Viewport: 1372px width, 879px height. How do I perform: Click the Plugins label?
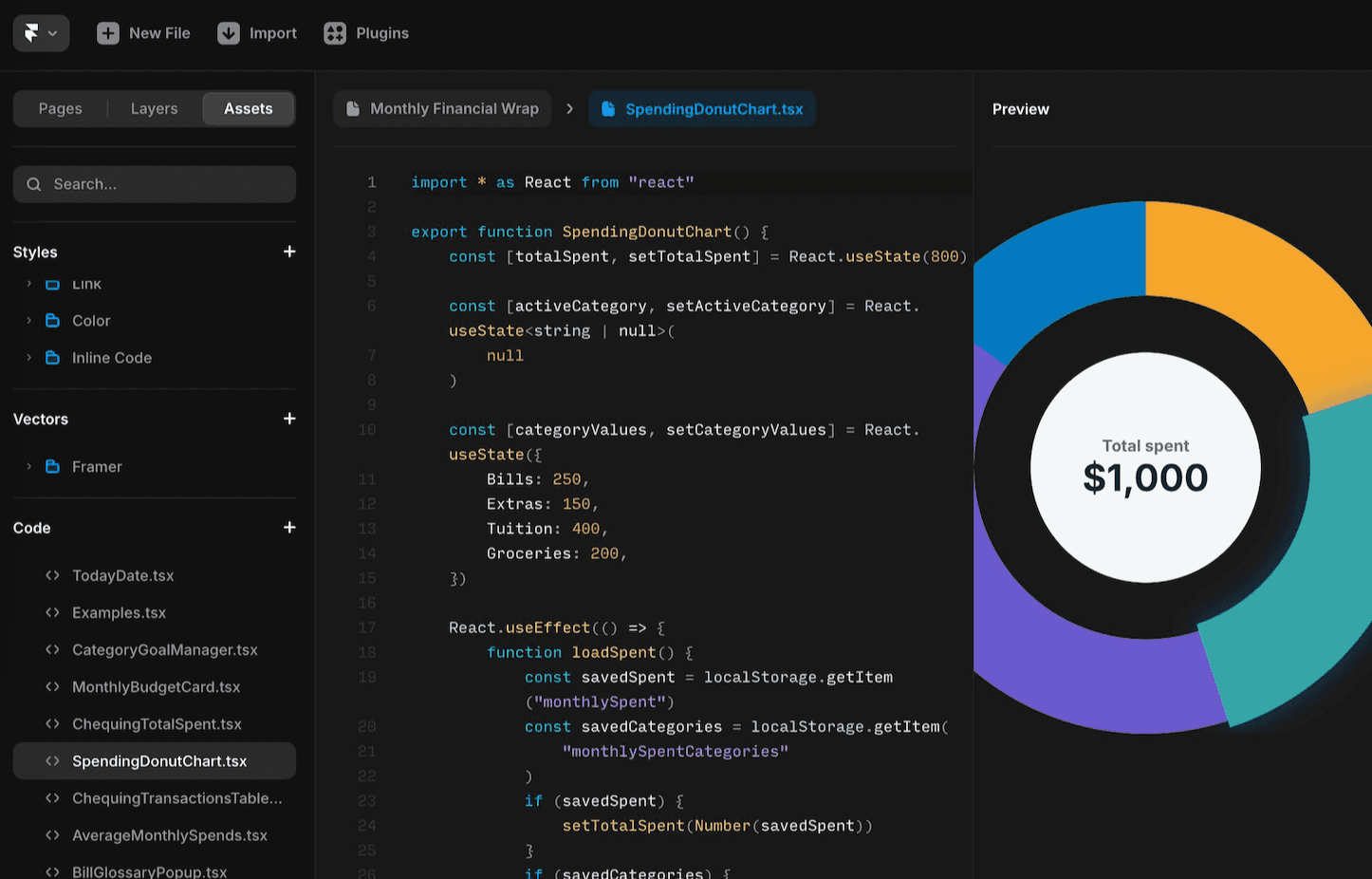382,33
